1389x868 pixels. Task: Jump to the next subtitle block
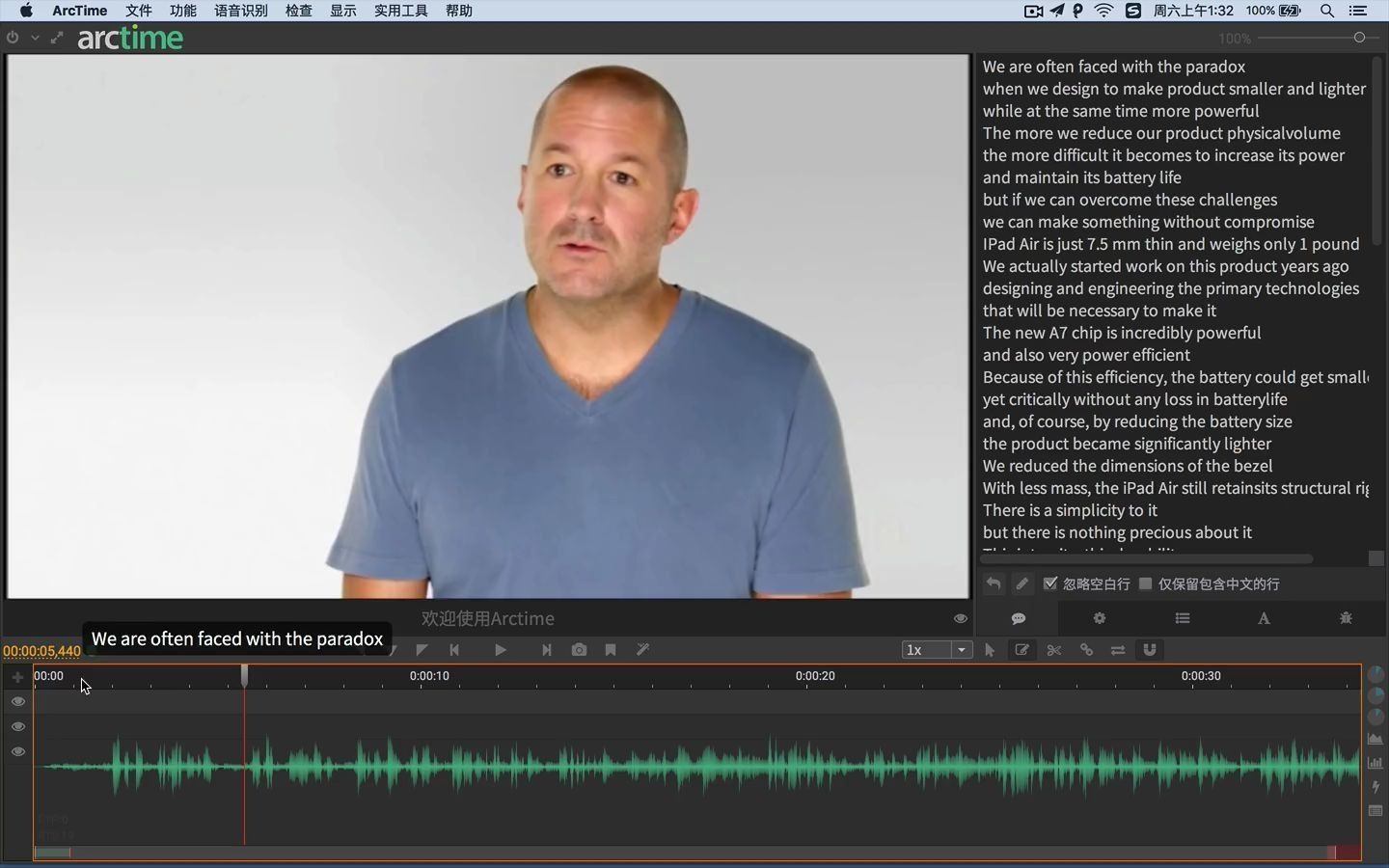546,650
